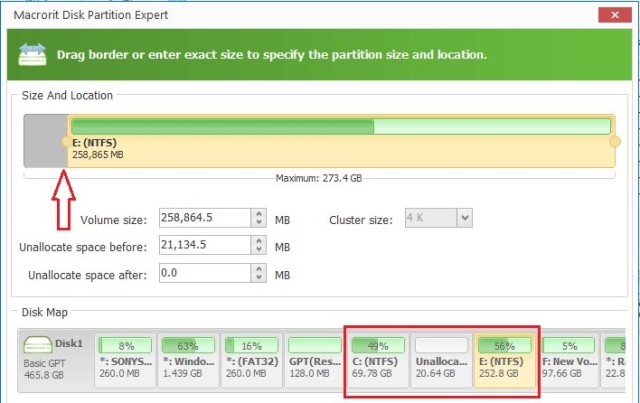Click the left resize handle of the E: partition
640x403 pixels.
pyautogui.click(x=66, y=142)
